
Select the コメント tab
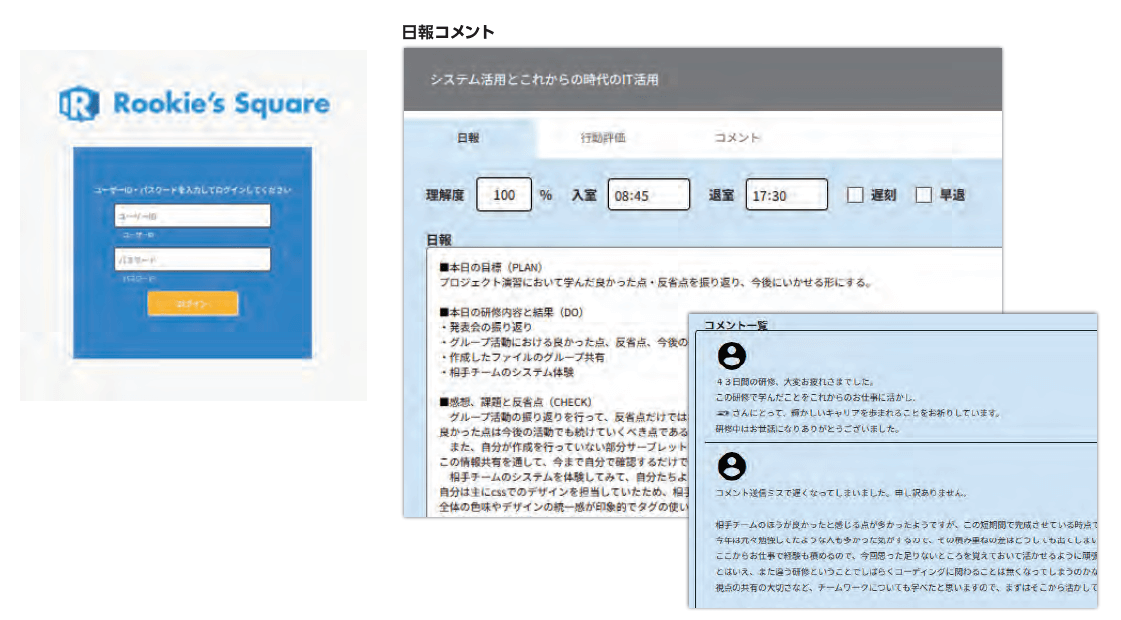pyautogui.click(x=737, y=138)
